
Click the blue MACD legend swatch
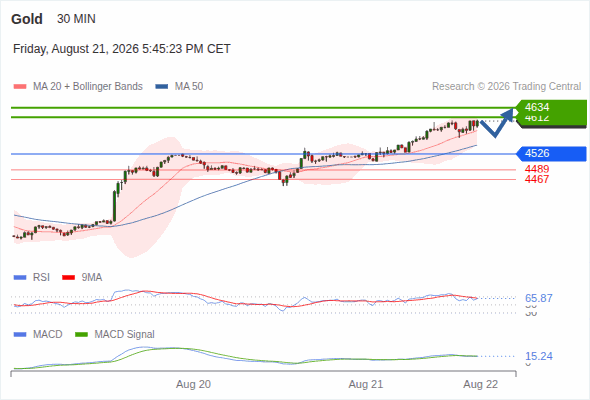click(x=20, y=335)
